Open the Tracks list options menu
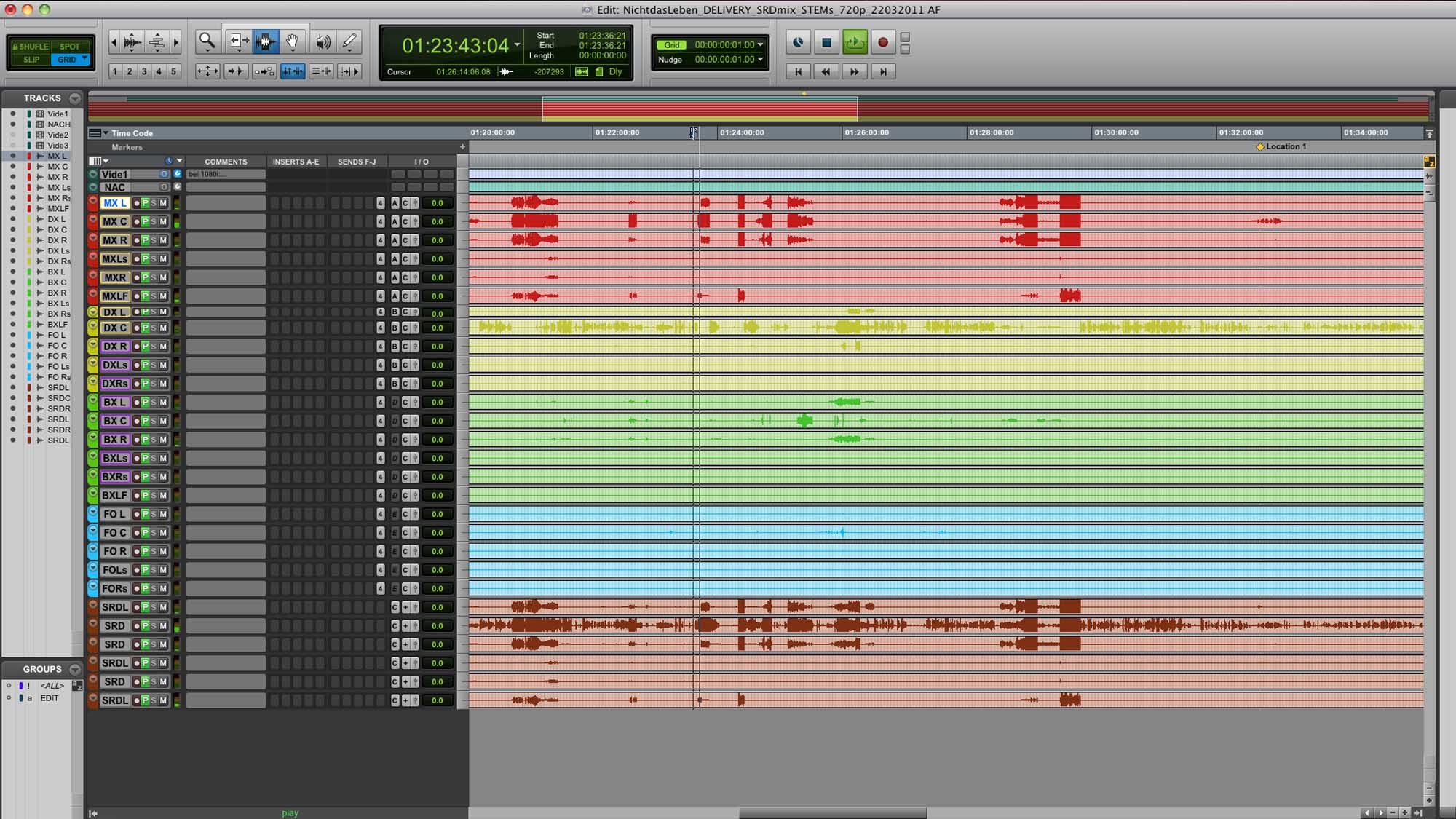Viewport: 1456px width, 819px height. 74,98
